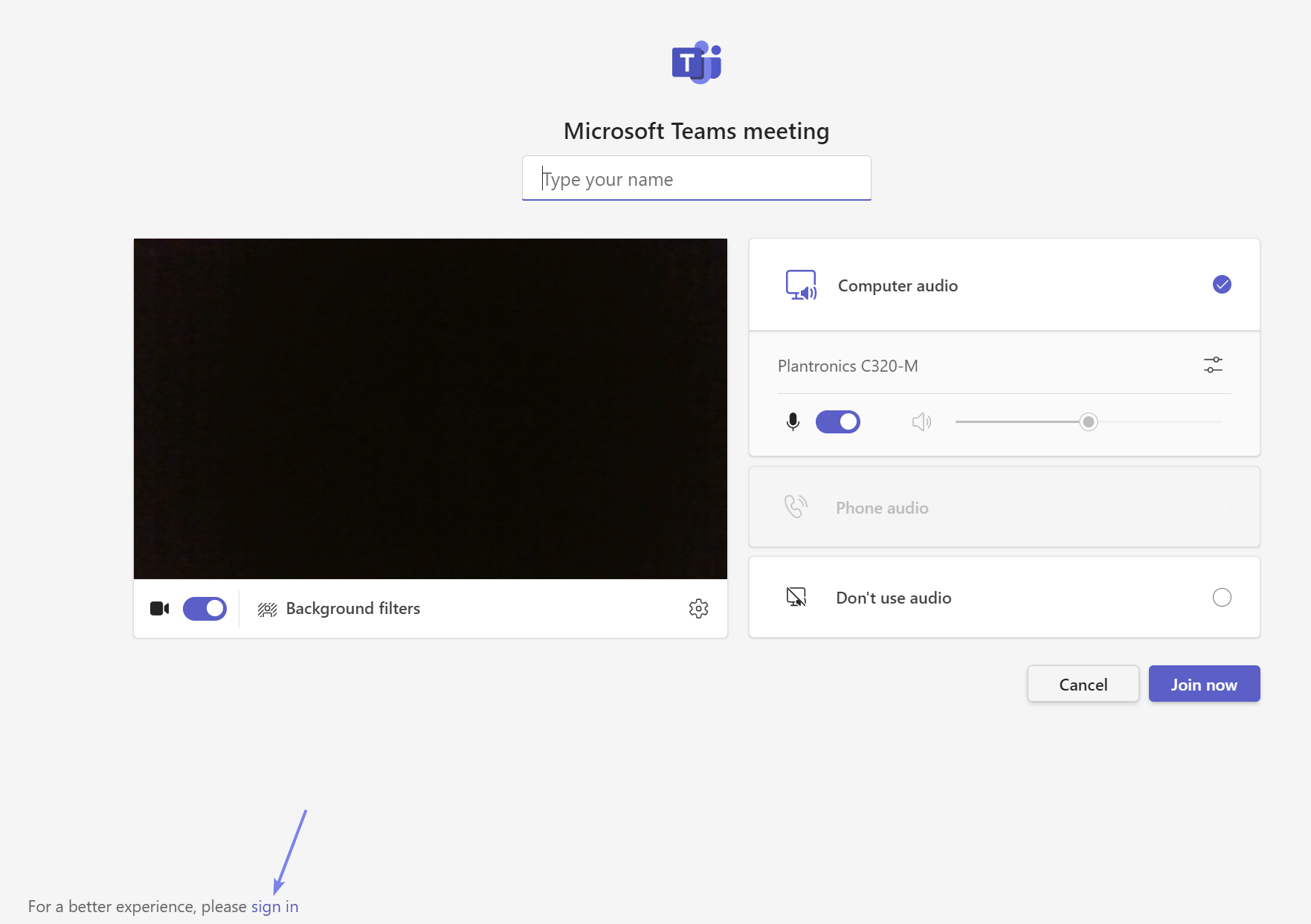Select the Computer audio checkmark option
The image size is (1311, 924).
(x=1222, y=285)
